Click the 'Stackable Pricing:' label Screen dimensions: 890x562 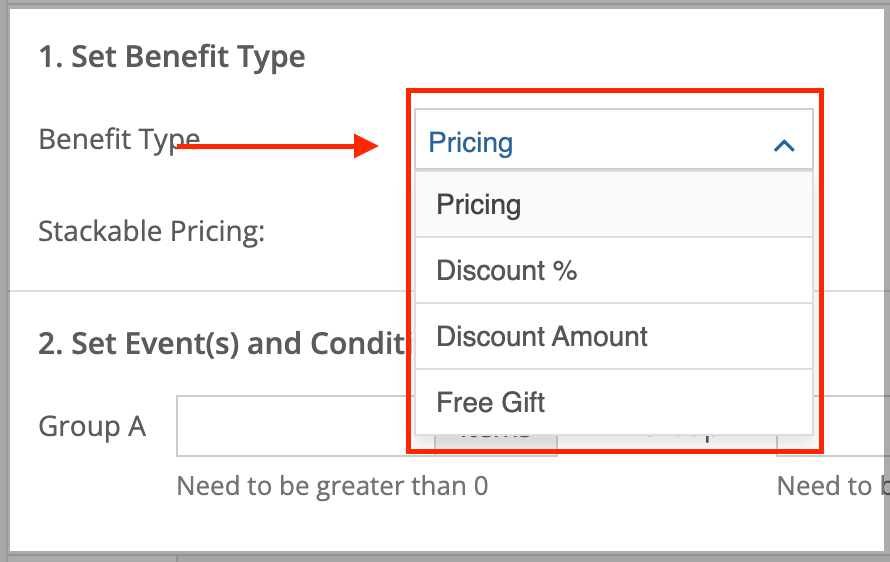(x=152, y=232)
